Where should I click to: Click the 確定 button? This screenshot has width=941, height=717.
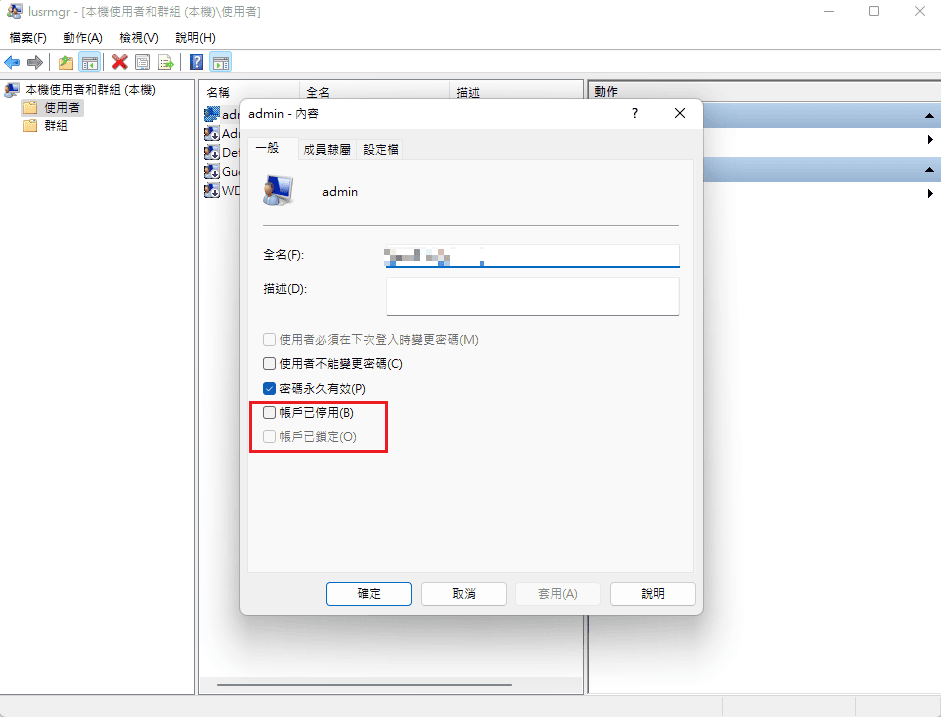pyautogui.click(x=369, y=593)
